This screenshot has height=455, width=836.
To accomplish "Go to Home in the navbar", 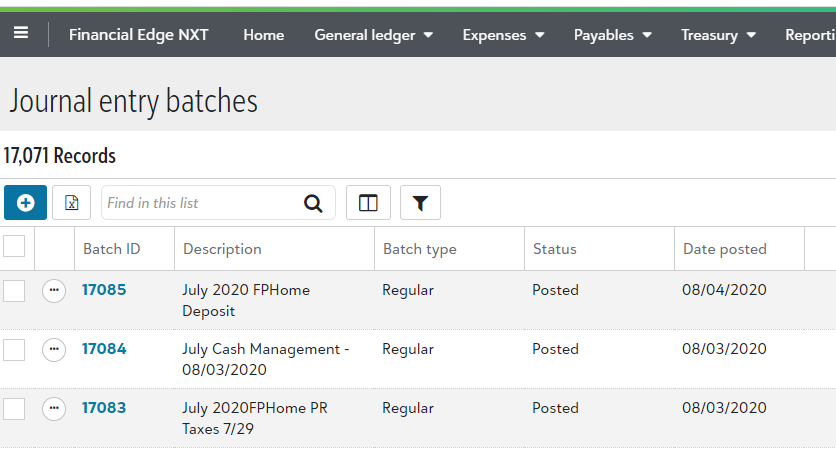I will tap(263, 35).
